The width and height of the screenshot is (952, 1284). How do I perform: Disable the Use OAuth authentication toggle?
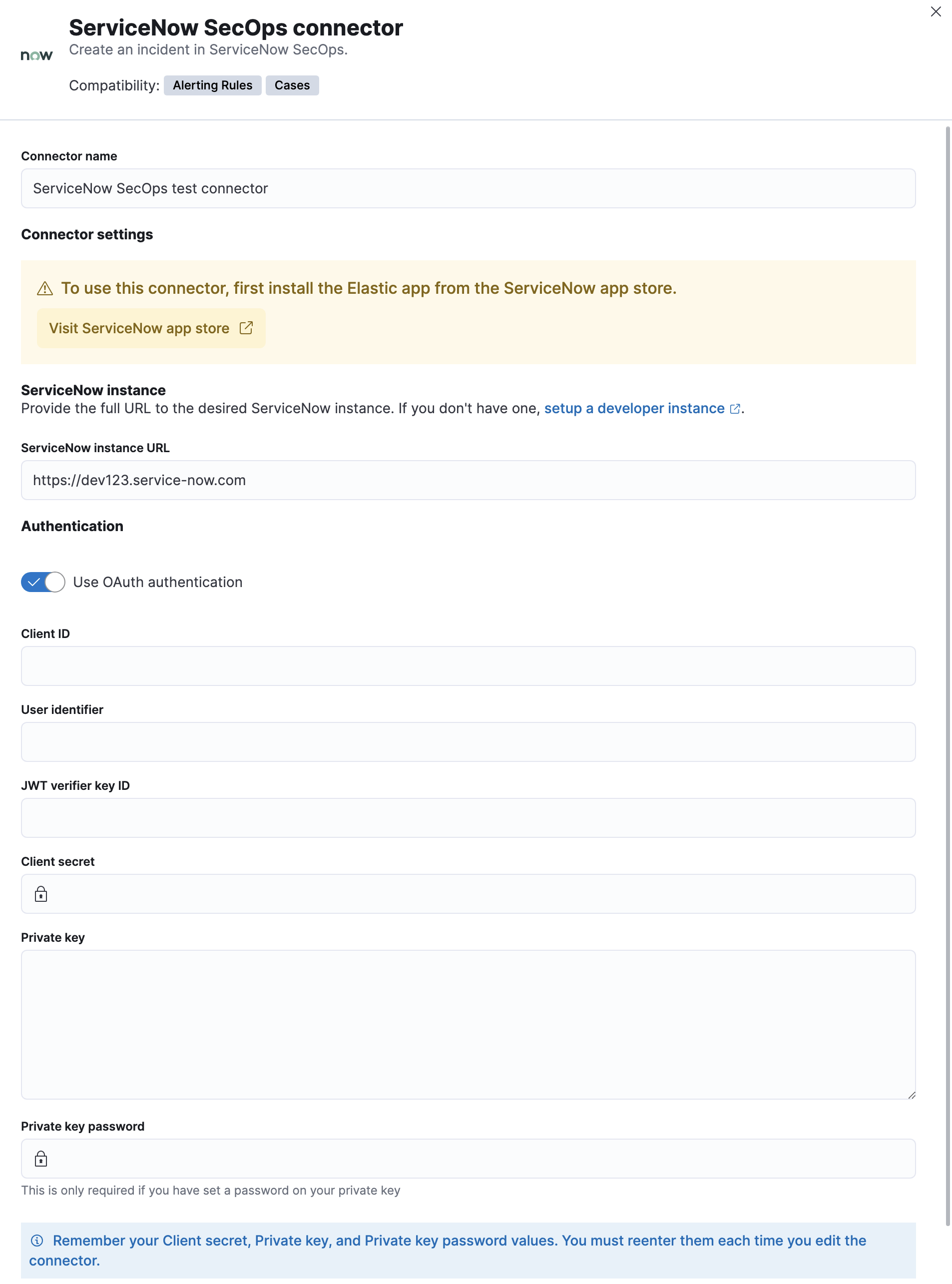pyautogui.click(x=43, y=582)
